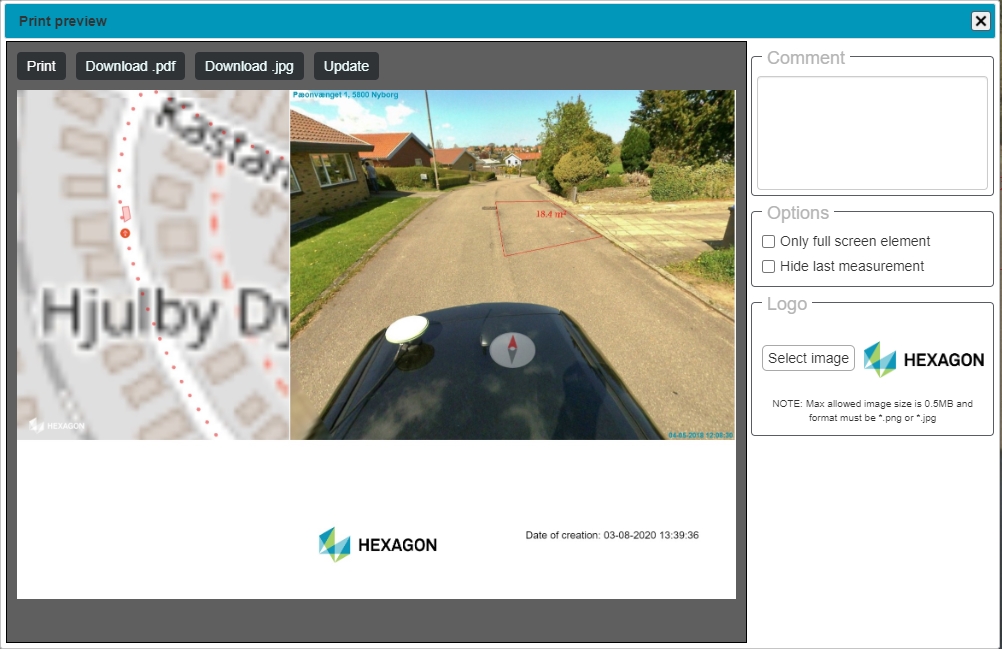Toggle the Hide last measurement checkbox
This screenshot has width=1002, height=649.
coord(769,266)
